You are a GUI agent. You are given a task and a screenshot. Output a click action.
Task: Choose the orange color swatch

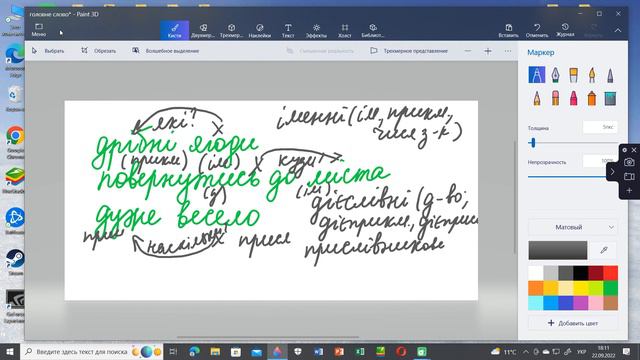[536, 288]
